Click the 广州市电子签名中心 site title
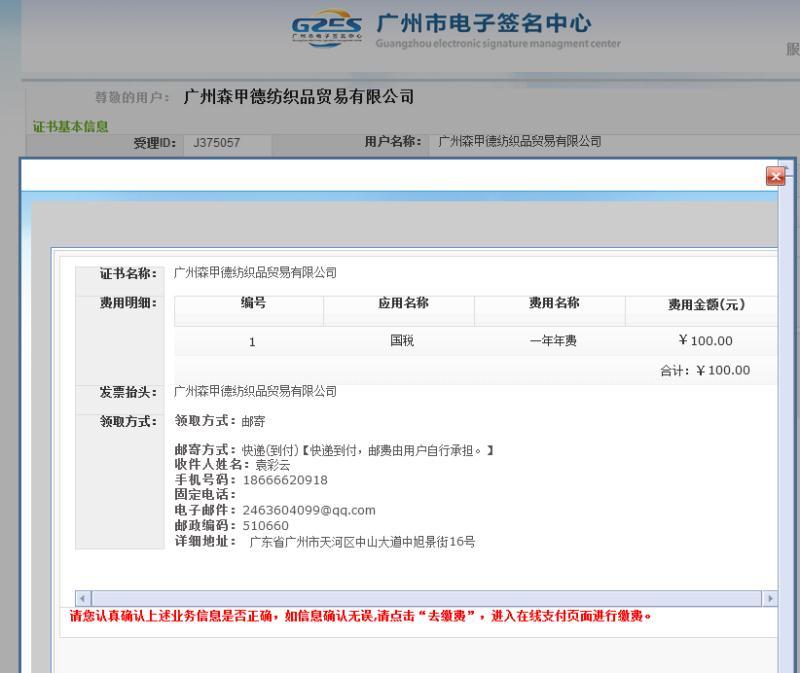This screenshot has width=800, height=673. click(x=484, y=23)
